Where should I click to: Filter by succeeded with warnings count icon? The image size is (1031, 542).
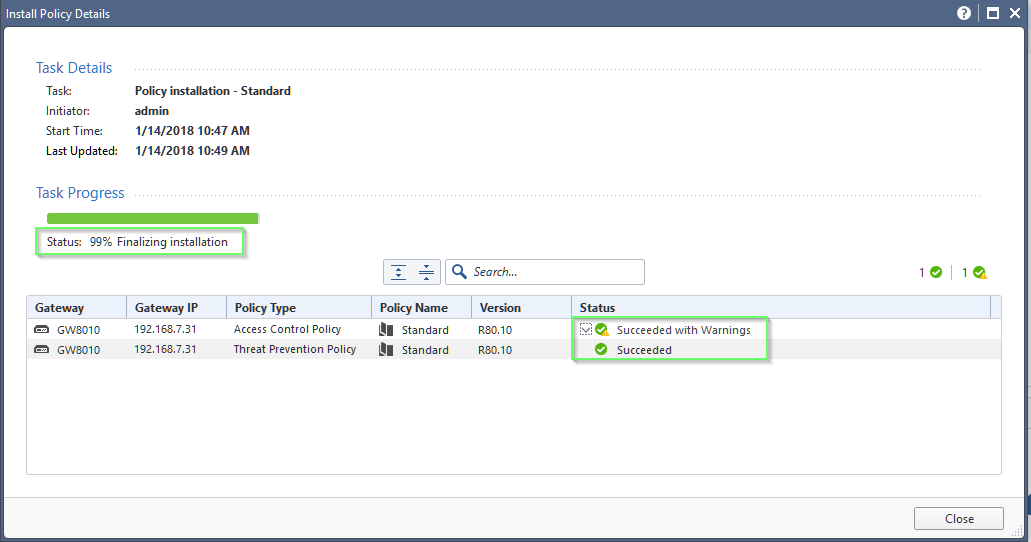click(x=980, y=272)
